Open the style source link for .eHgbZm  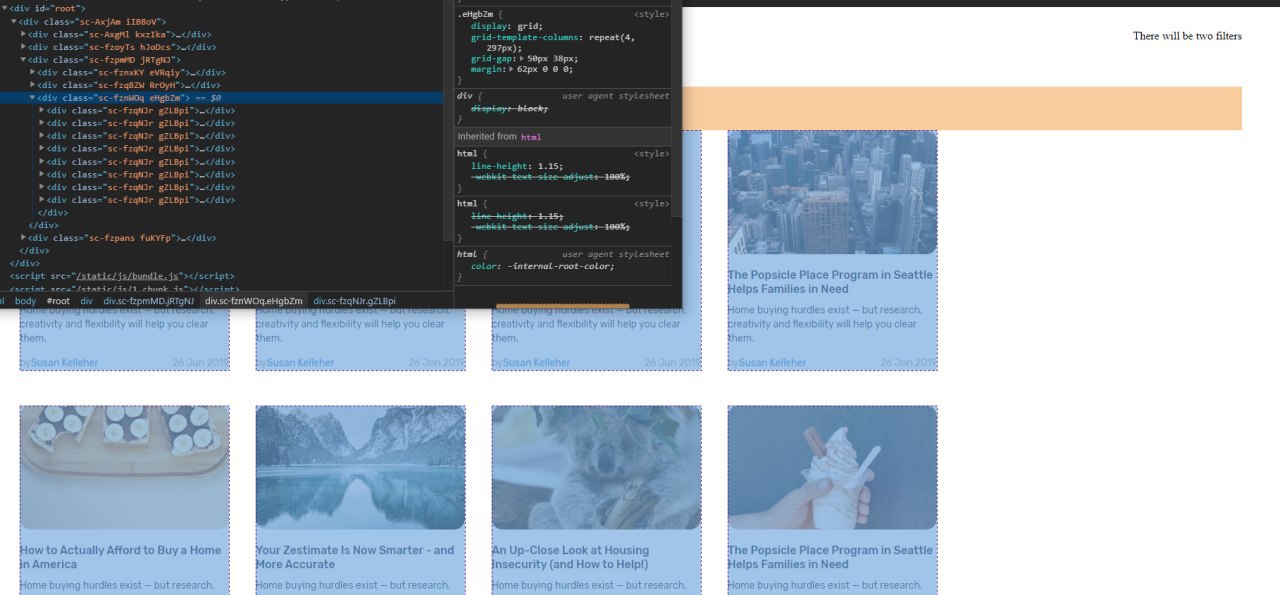652,15
